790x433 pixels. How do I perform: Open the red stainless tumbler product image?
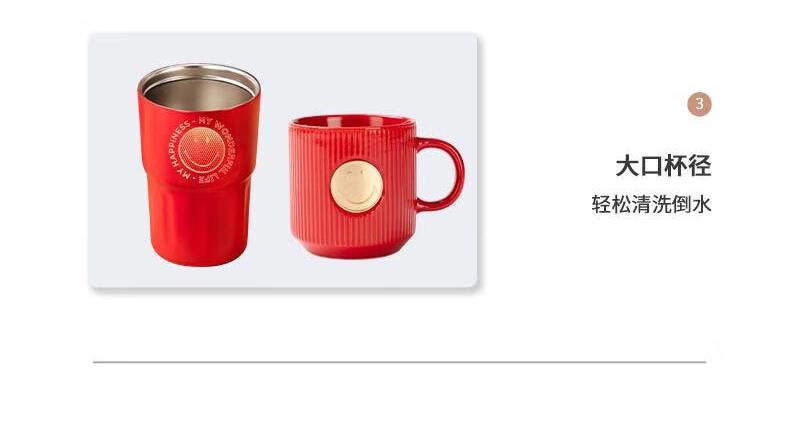pyautogui.click(x=199, y=165)
